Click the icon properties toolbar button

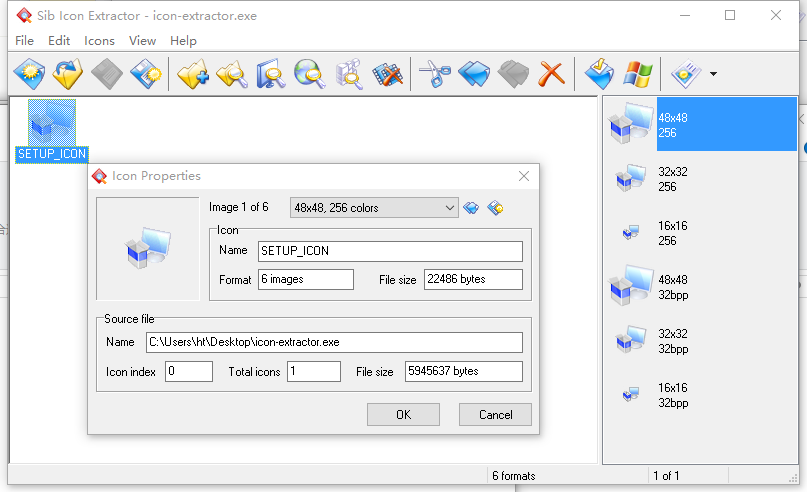coord(686,74)
